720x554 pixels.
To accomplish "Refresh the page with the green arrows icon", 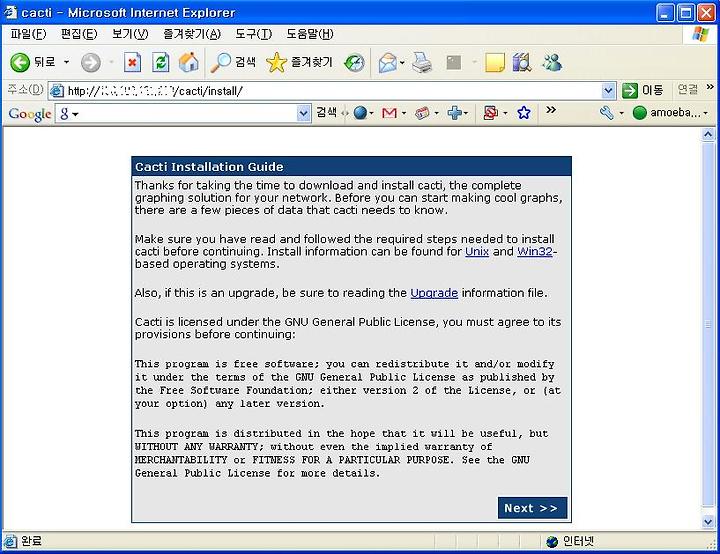I will point(161,62).
